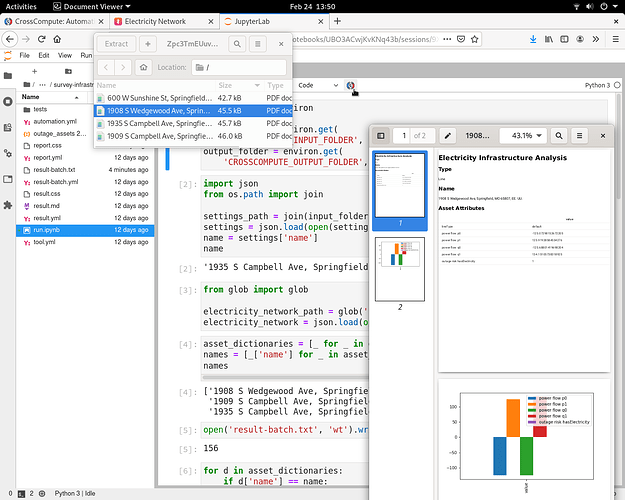Open the running kernels sidebar tab
The image size is (625, 500).
[8, 101]
